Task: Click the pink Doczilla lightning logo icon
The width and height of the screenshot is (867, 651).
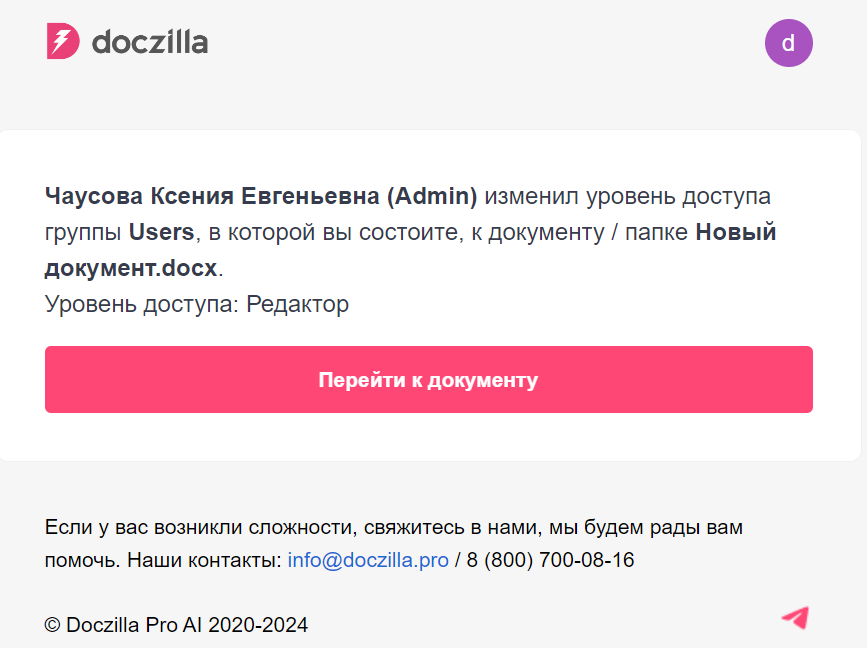Action: tap(63, 41)
